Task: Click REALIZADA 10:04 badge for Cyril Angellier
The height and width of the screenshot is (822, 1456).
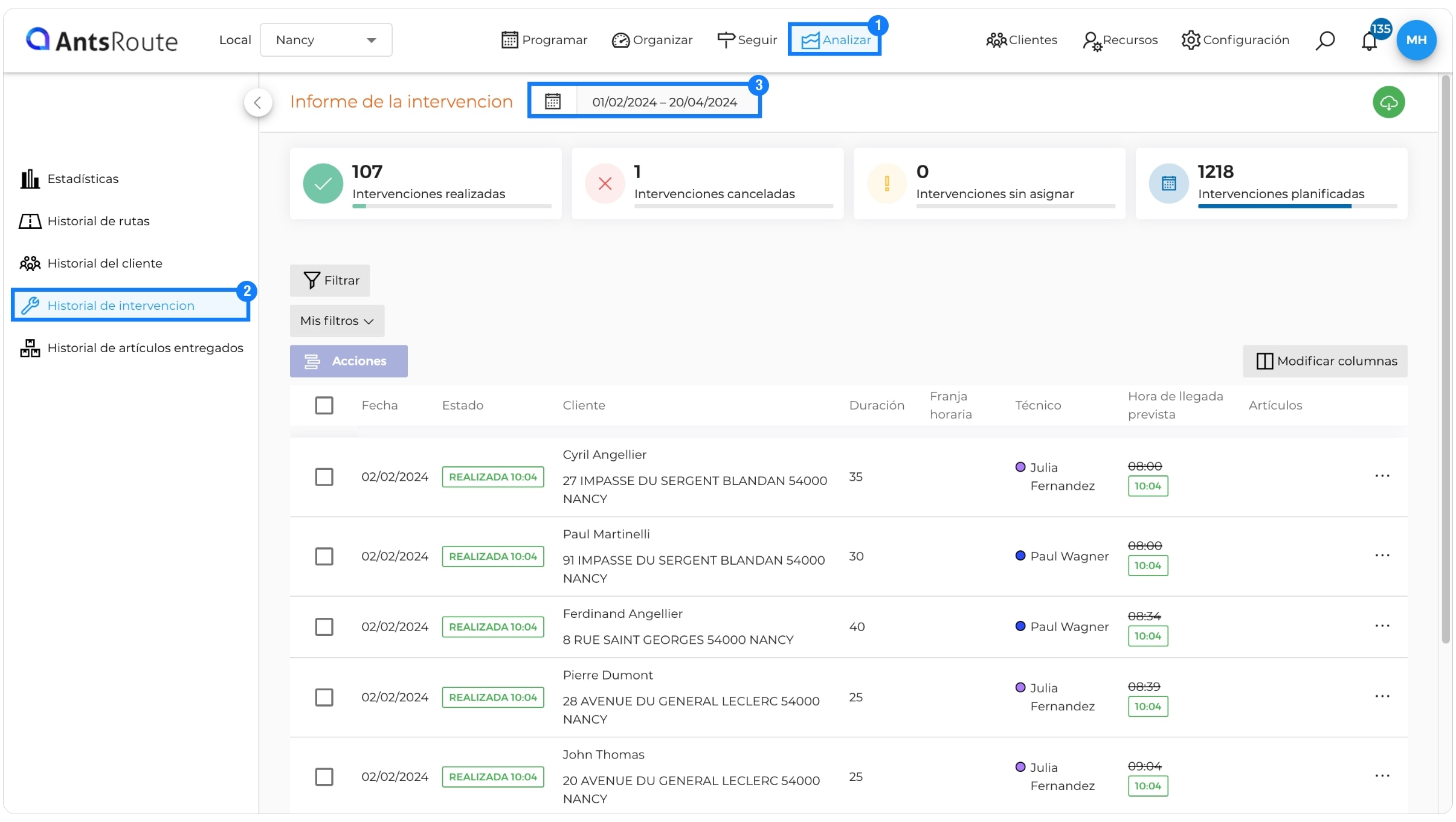Action: (x=493, y=477)
